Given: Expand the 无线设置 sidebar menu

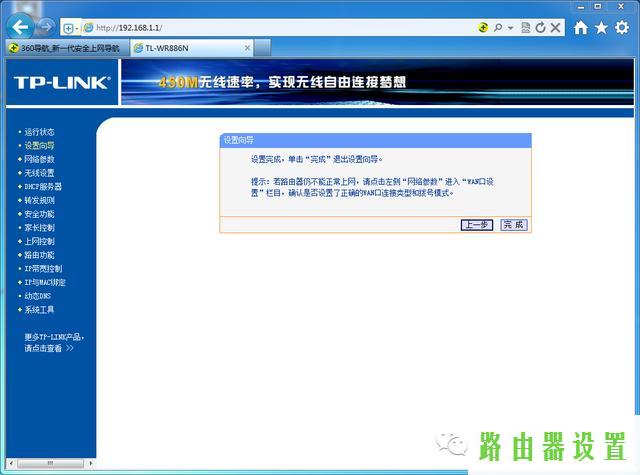Looking at the screenshot, I should (x=39, y=173).
